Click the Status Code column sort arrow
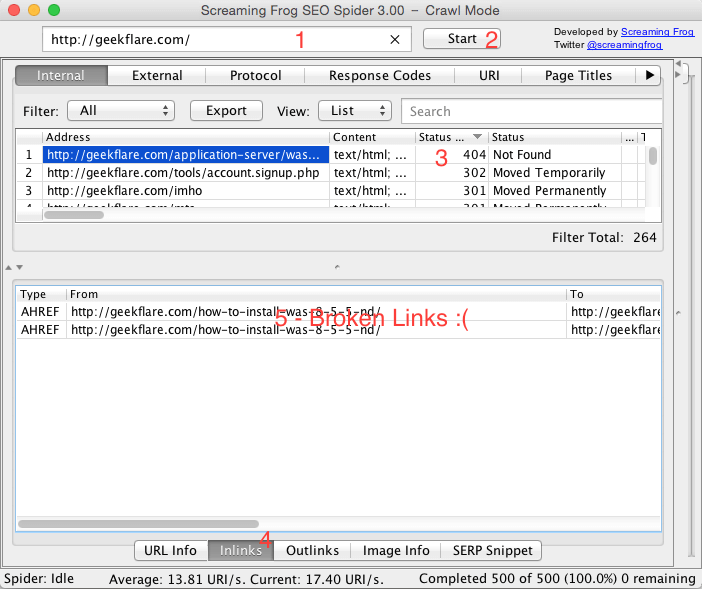Image resolution: width=702 pixels, height=589 pixels. click(x=477, y=137)
